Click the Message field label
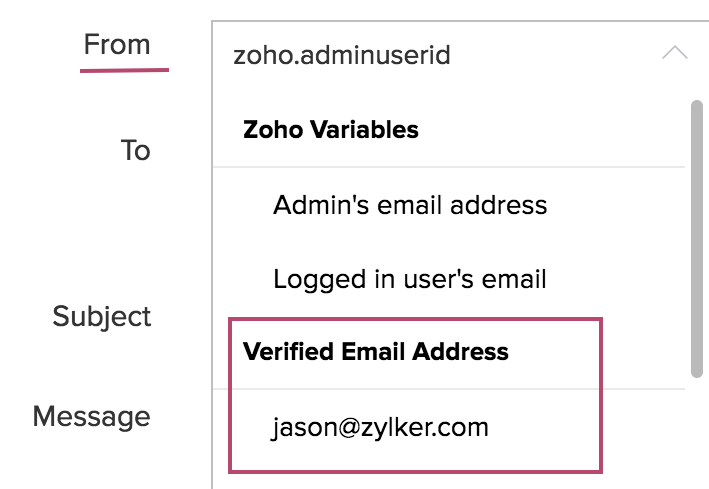Viewport: 709px width, 489px height. click(x=92, y=415)
